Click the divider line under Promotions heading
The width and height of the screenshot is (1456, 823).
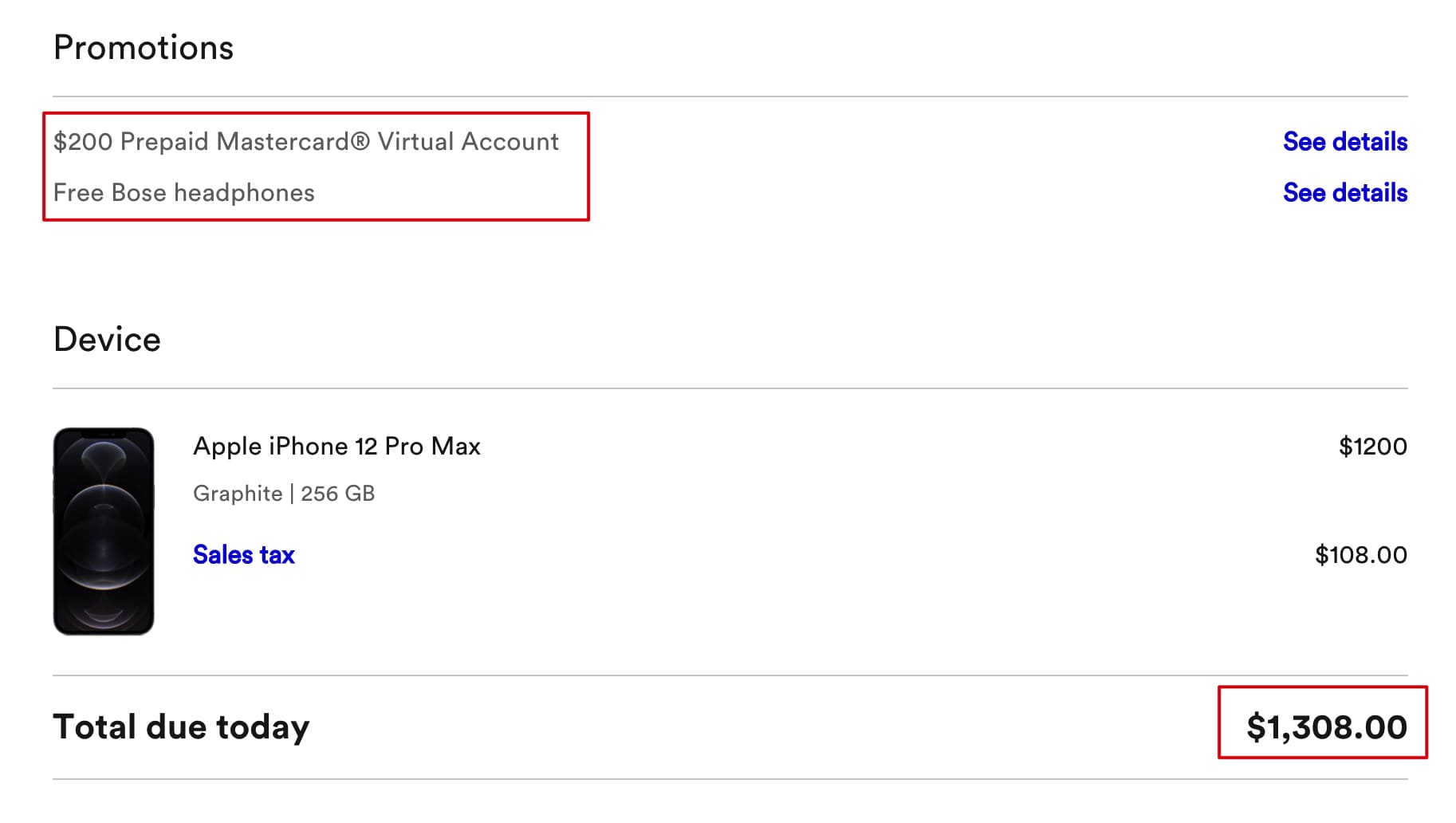coord(730,96)
